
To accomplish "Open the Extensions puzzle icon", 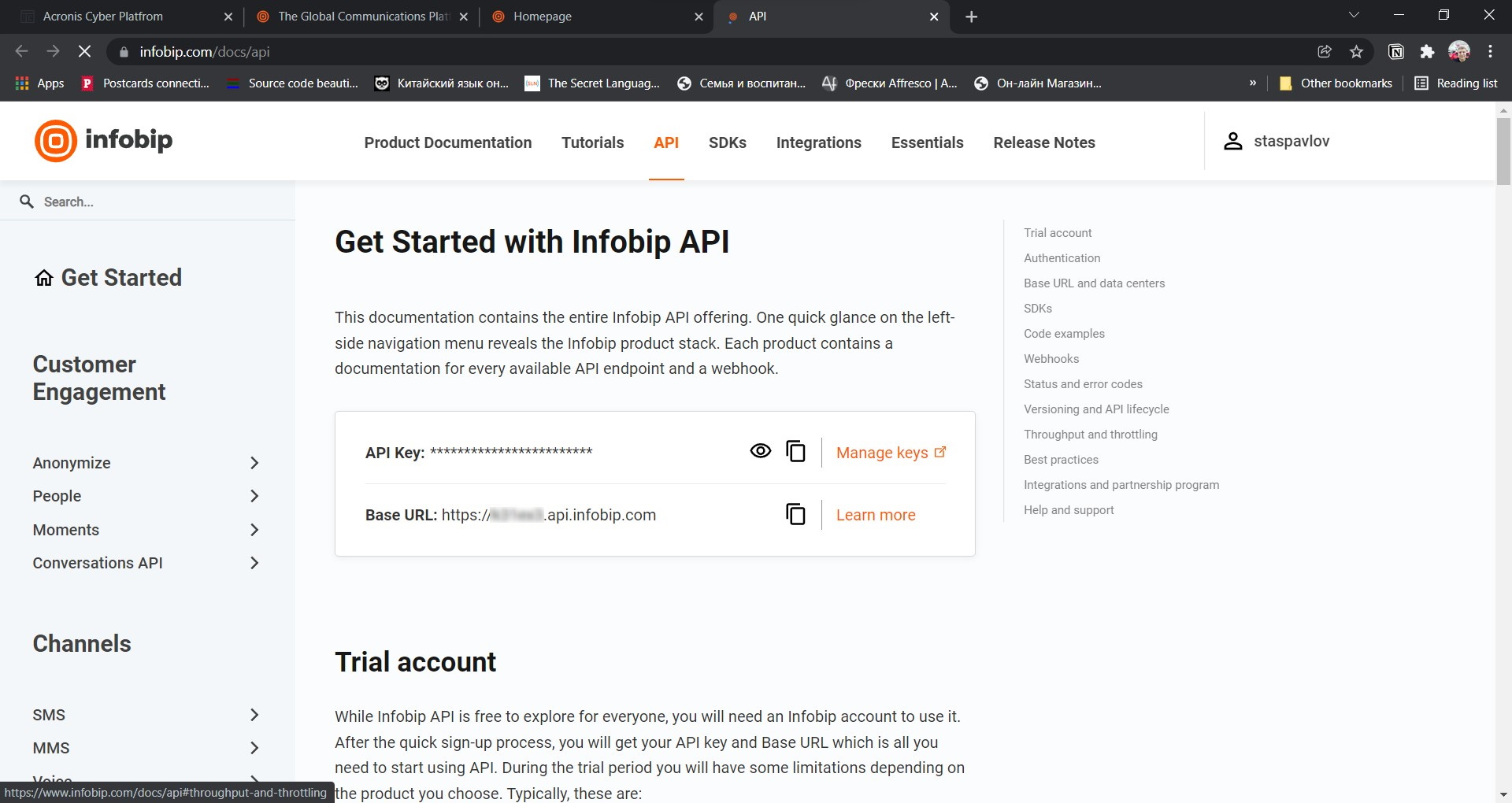I will click(x=1427, y=51).
